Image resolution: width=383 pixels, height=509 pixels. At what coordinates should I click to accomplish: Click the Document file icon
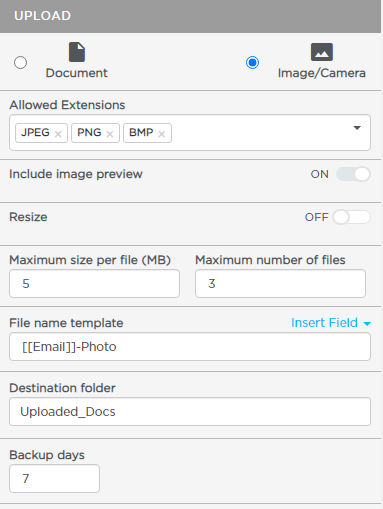click(77, 52)
